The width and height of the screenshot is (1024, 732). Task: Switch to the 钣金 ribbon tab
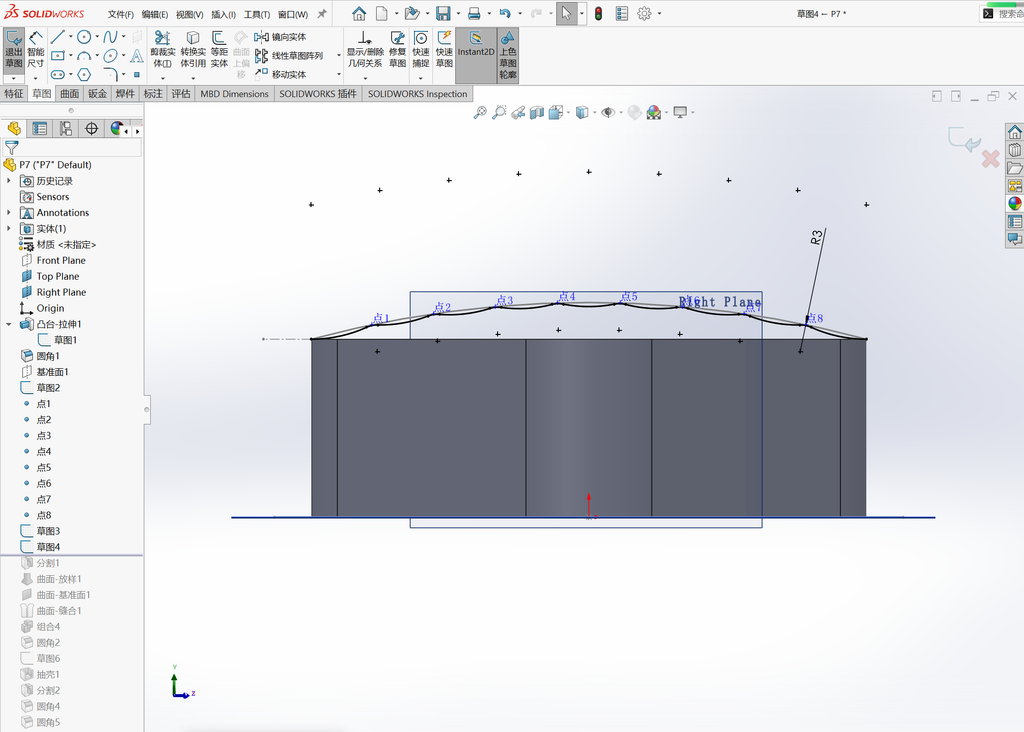click(97, 93)
